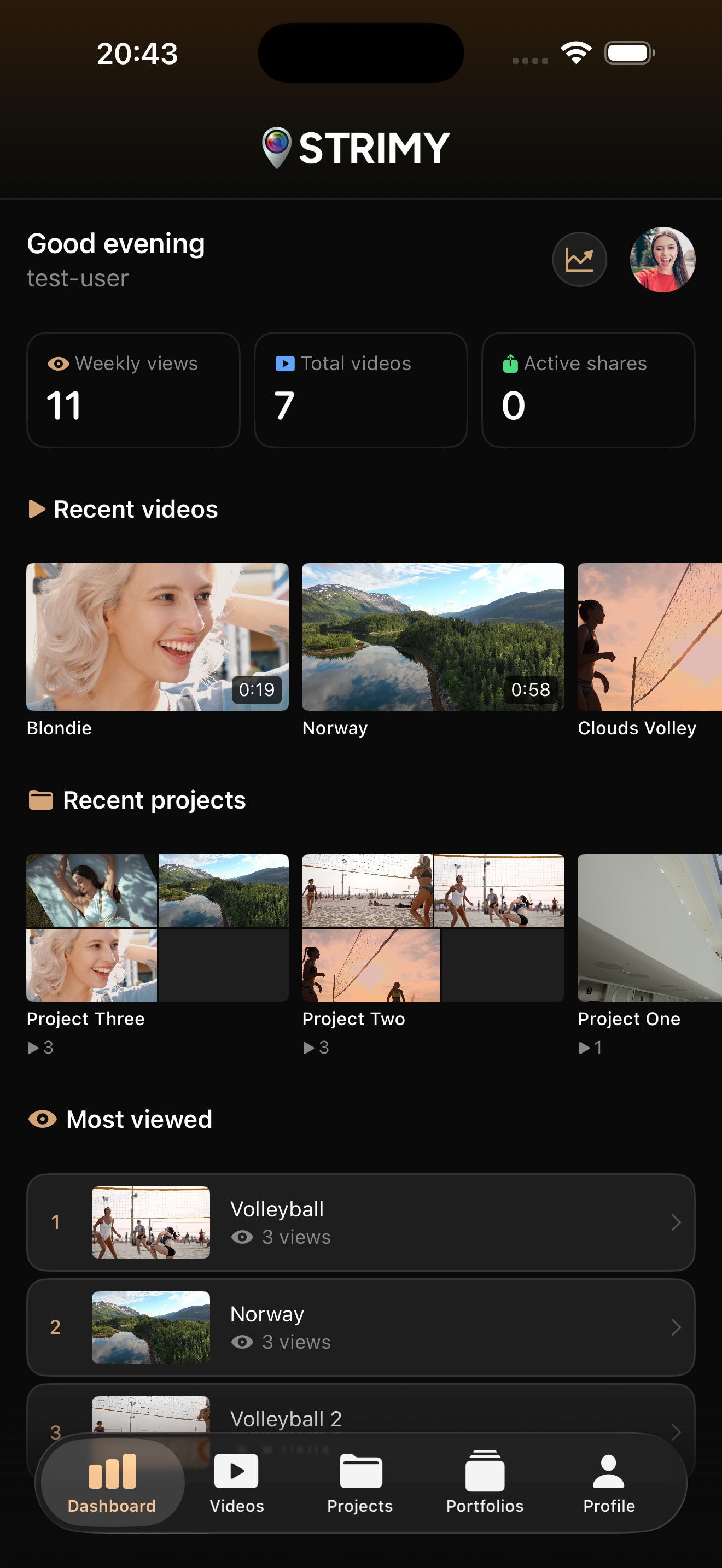The image size is (722, 1568).
Task: Tap the eye icon under Volleyball
Action: [242, 1237]
